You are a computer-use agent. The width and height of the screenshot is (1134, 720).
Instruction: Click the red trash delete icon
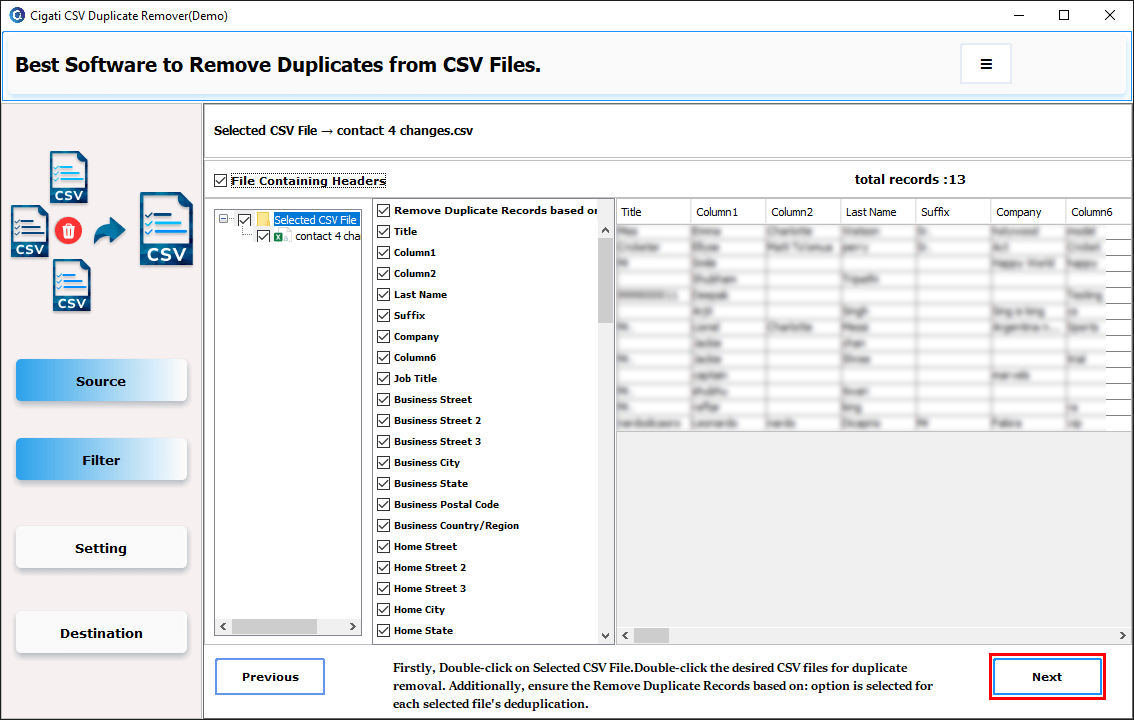tap(69, 231)
